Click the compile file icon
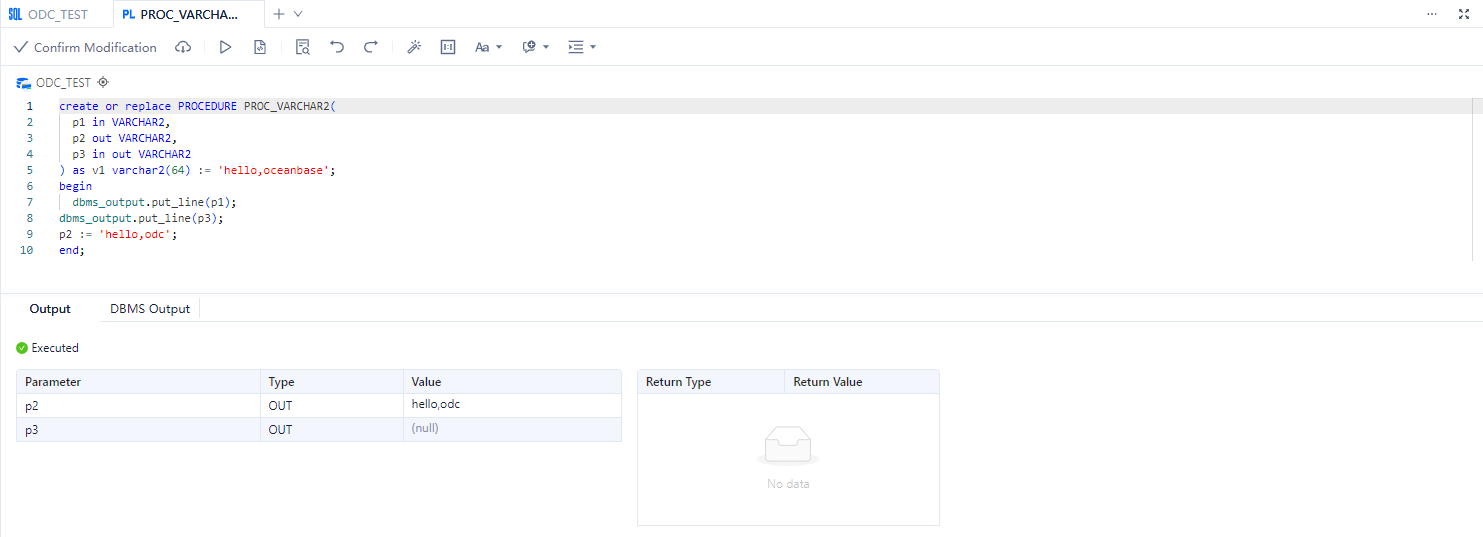 coord(260,47)
